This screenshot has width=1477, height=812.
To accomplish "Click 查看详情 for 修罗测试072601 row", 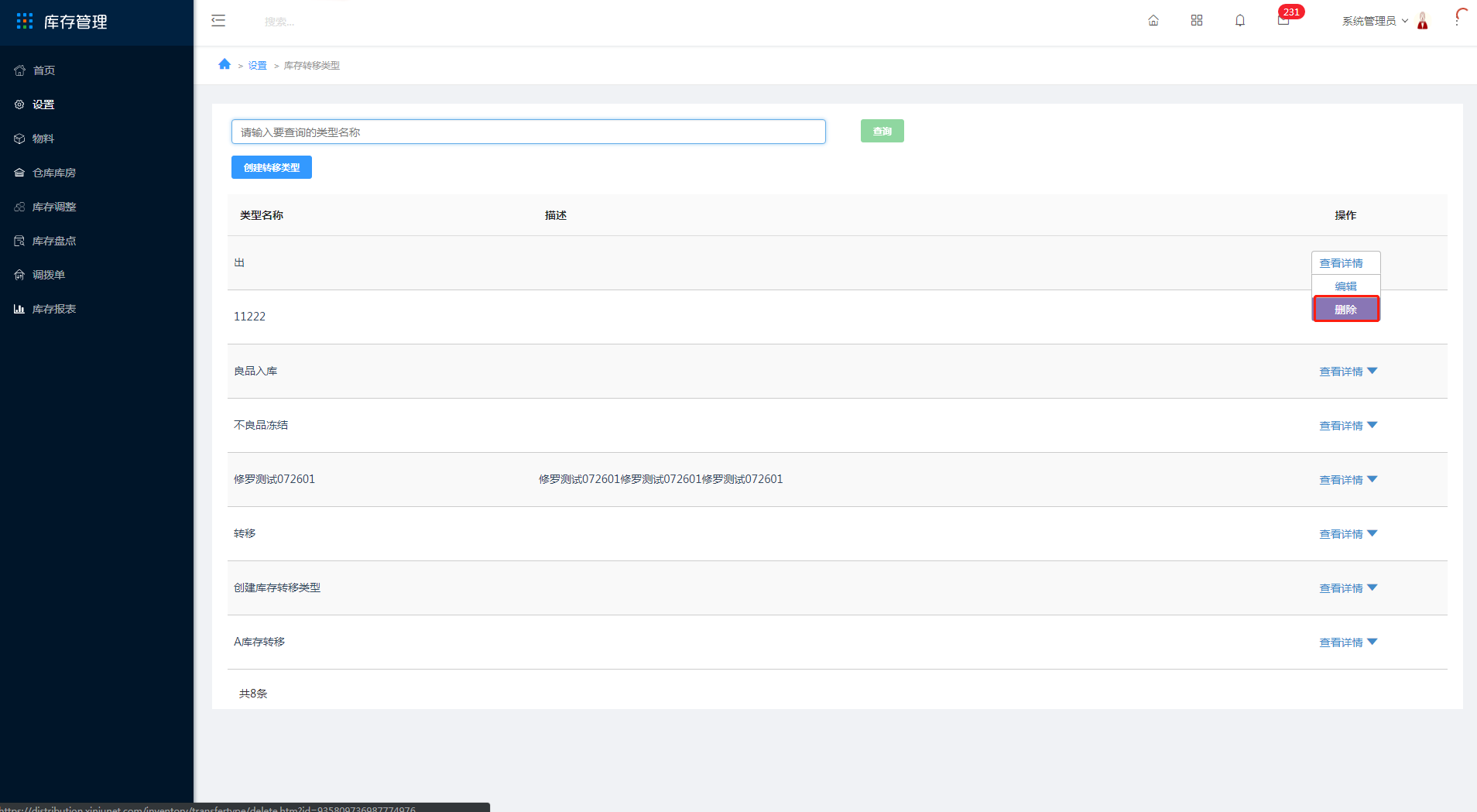I will click(x=1342, y=480).
